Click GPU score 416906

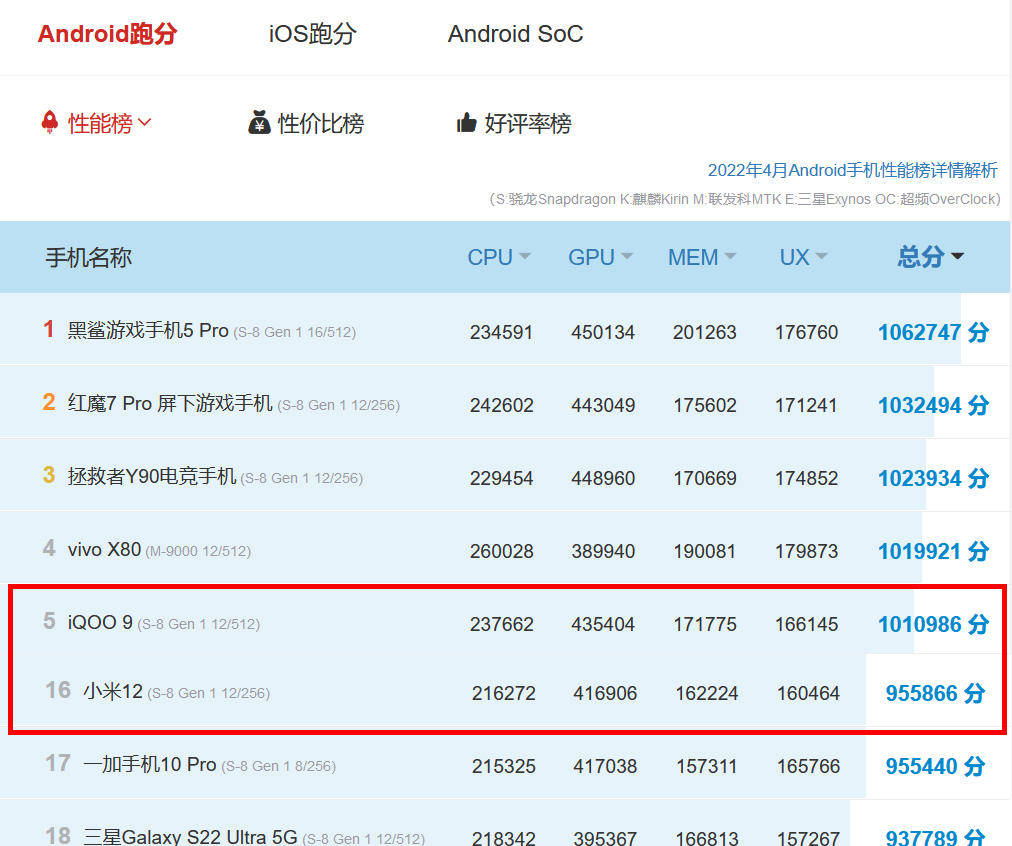tap(605, 693)
